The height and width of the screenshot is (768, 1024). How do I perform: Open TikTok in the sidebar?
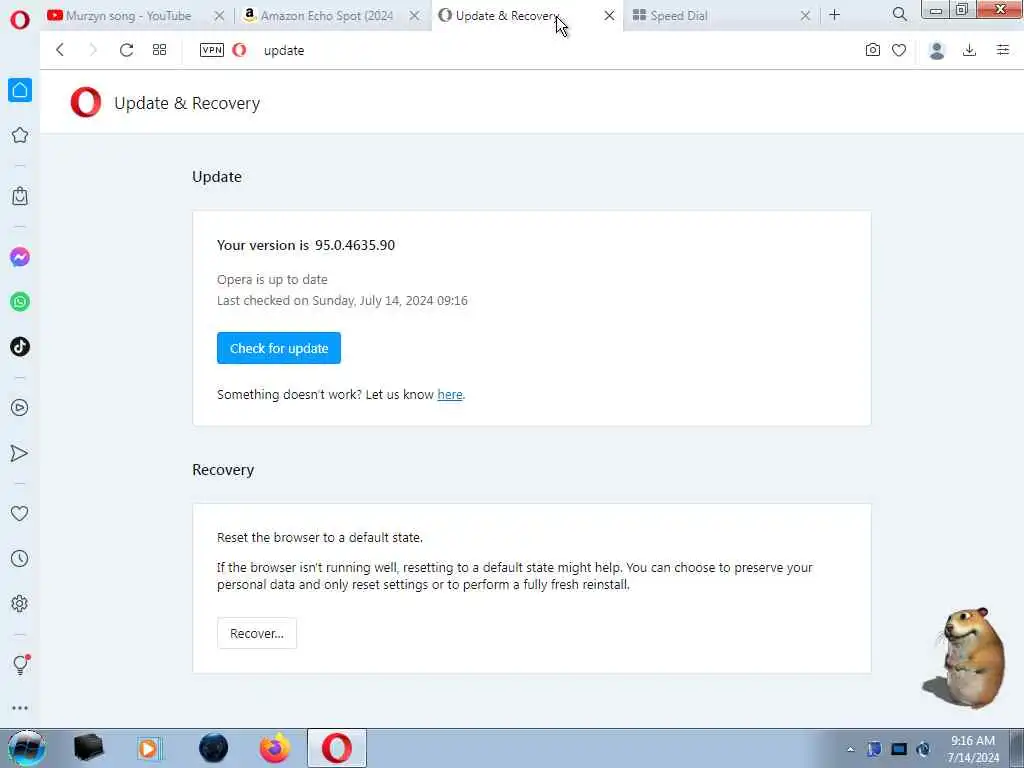[x=20, y=347]
